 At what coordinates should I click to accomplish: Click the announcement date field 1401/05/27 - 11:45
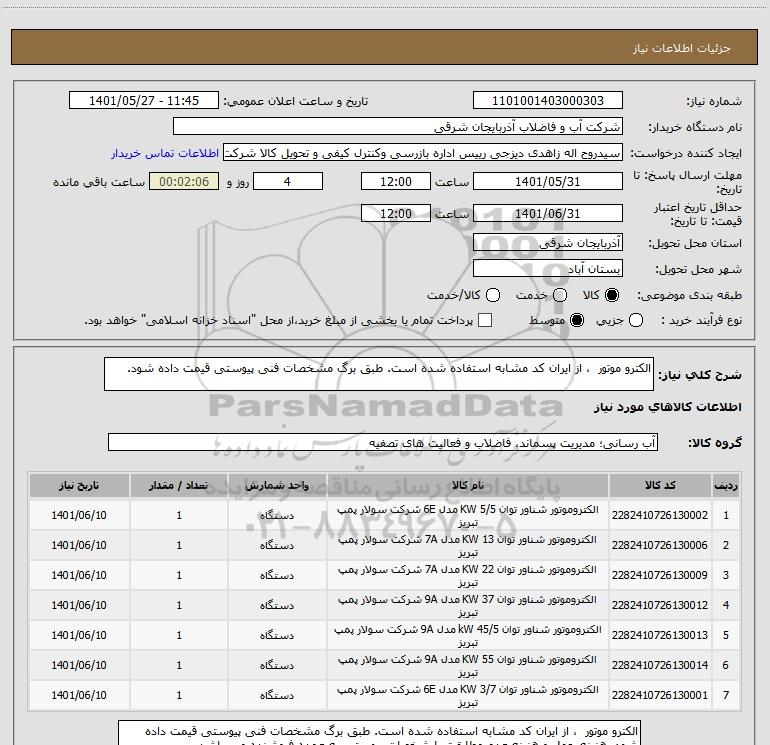coord(144,101)
